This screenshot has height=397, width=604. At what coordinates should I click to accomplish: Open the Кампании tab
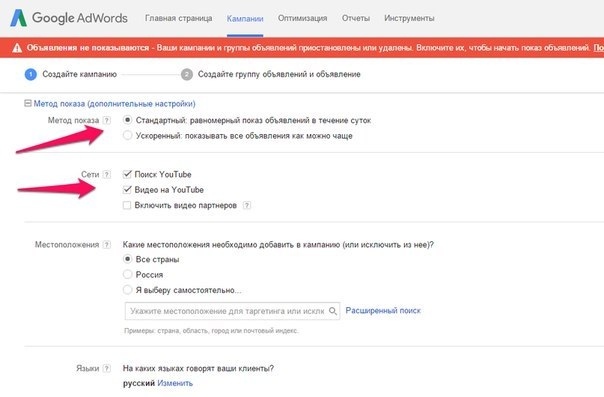(245, 18)
